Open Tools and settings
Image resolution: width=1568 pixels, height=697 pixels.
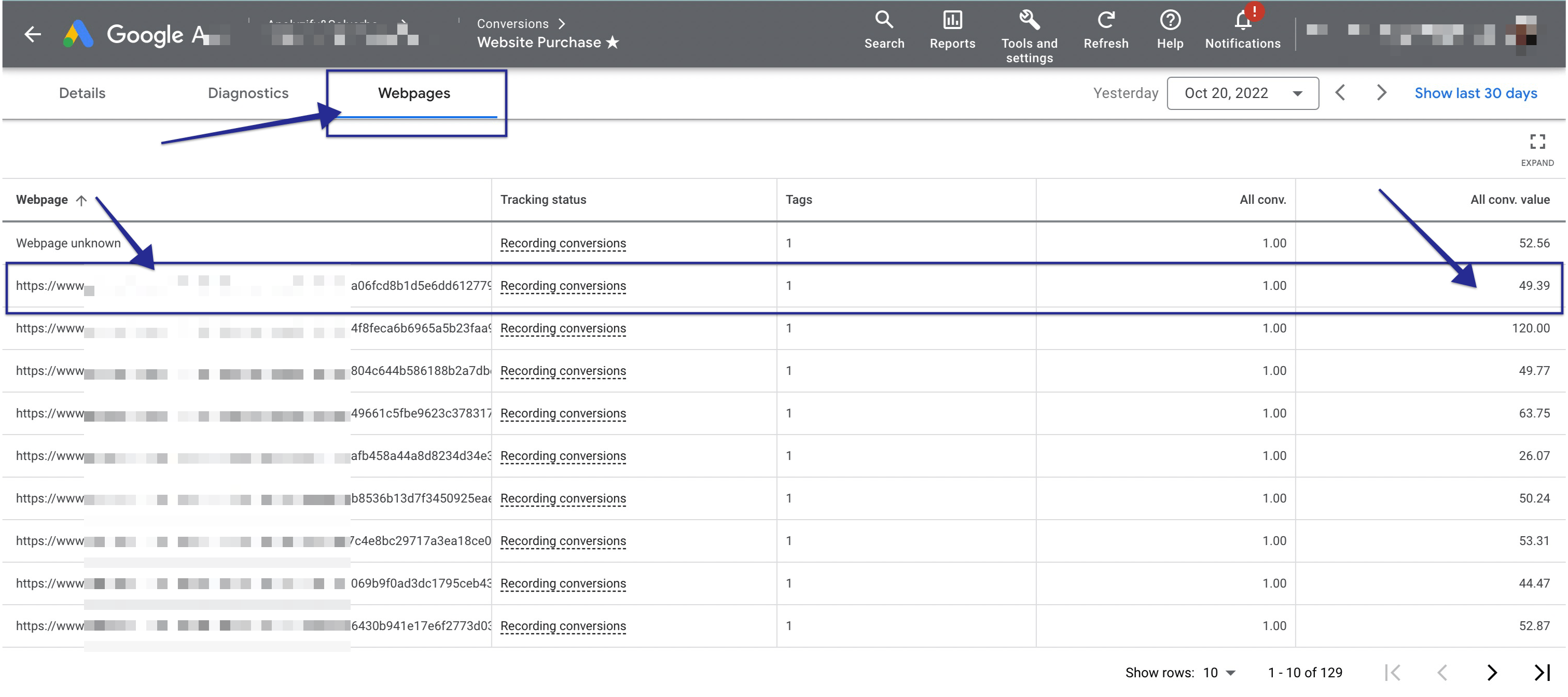[1029, 36]
